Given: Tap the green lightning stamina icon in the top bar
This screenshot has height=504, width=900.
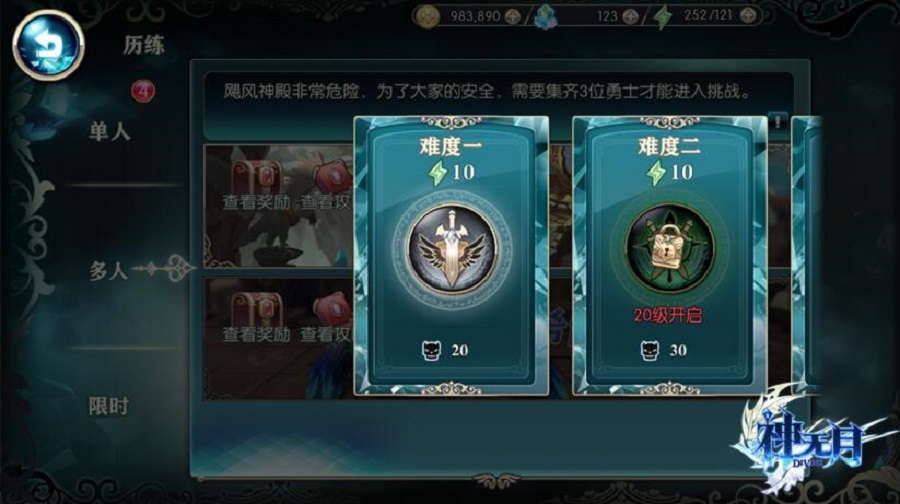Looking at the screenshot, I should point(664,17).
